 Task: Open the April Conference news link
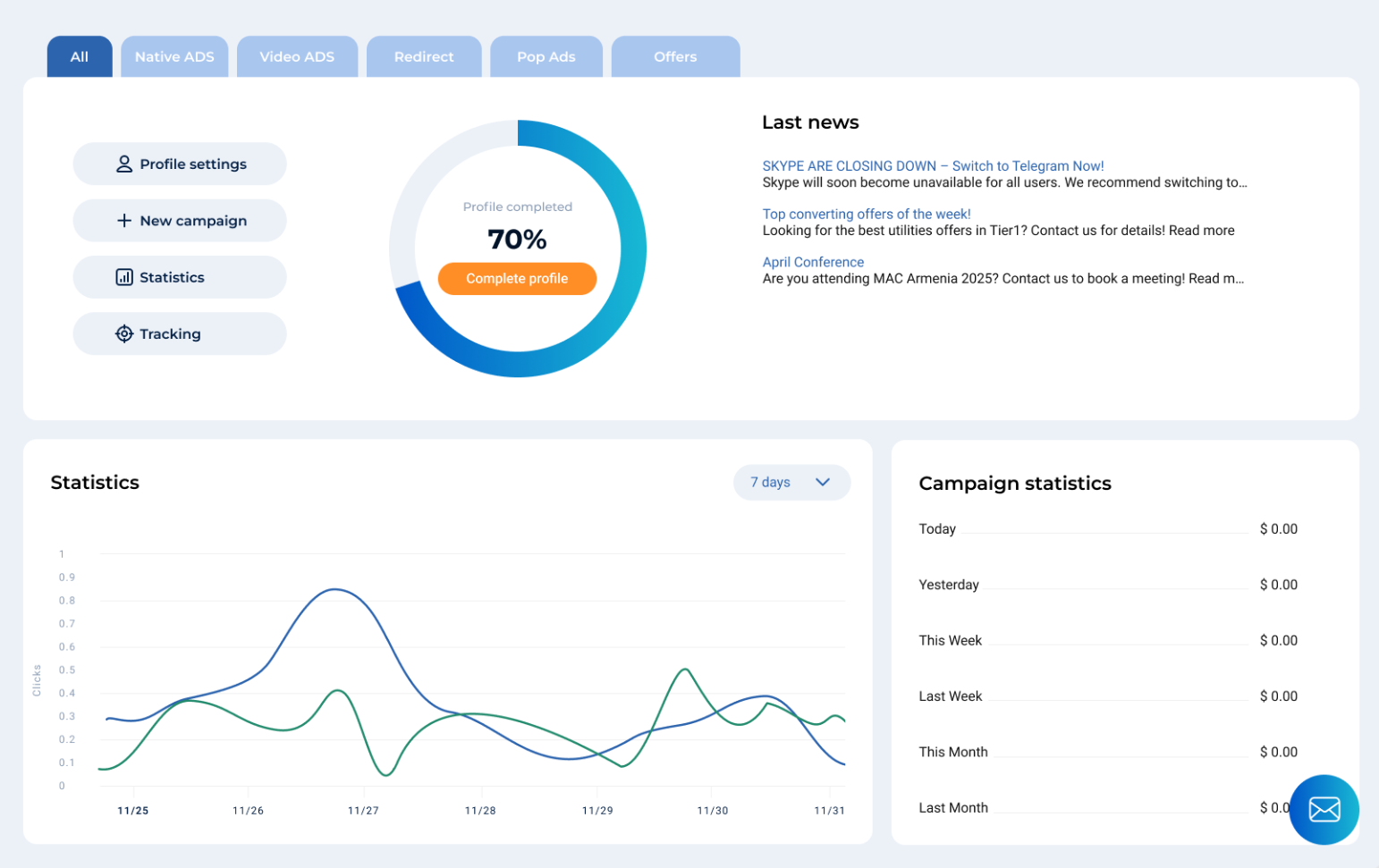813,263
